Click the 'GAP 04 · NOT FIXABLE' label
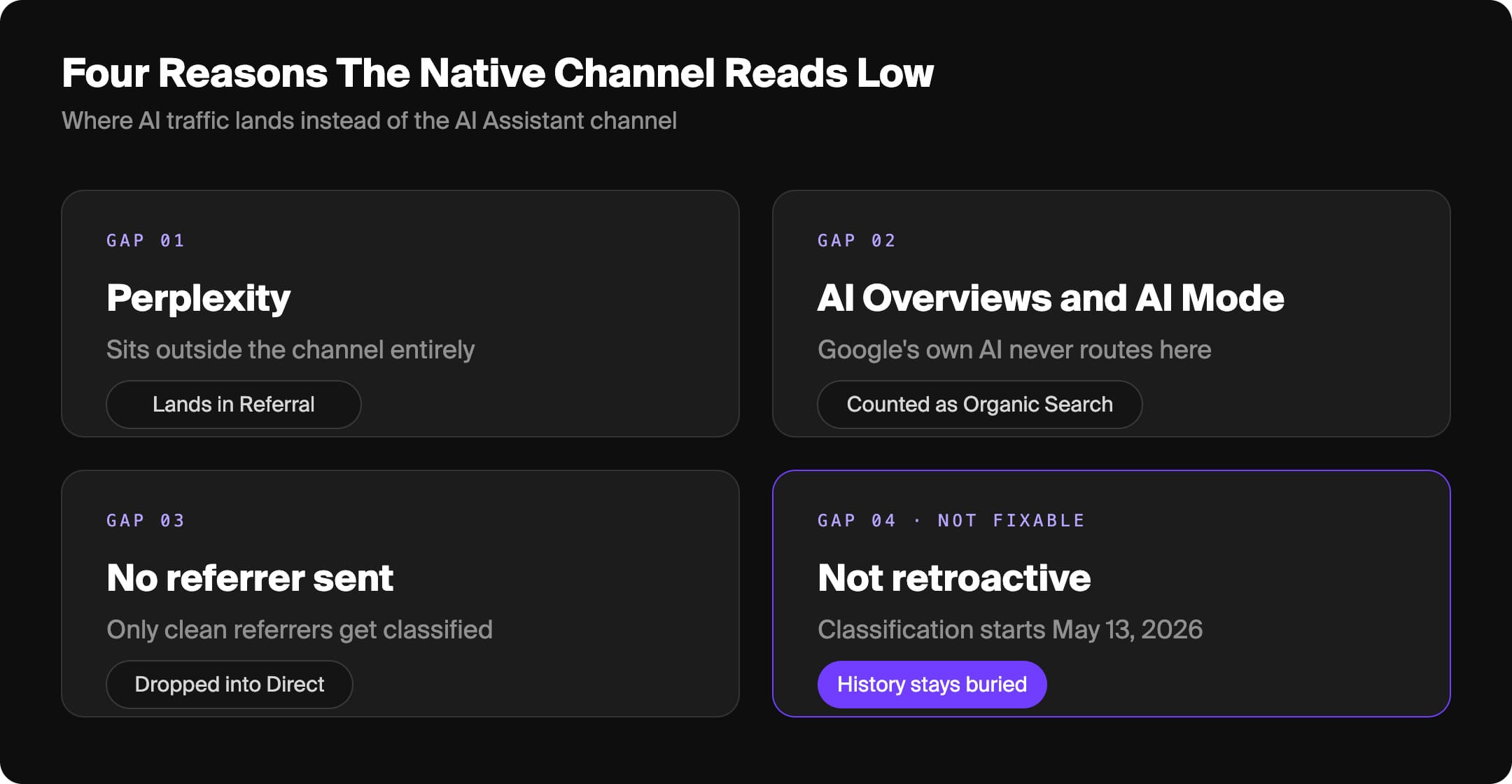Image resolution: width=1512 pixels, height=784 pixels. (x=951, y=521)
